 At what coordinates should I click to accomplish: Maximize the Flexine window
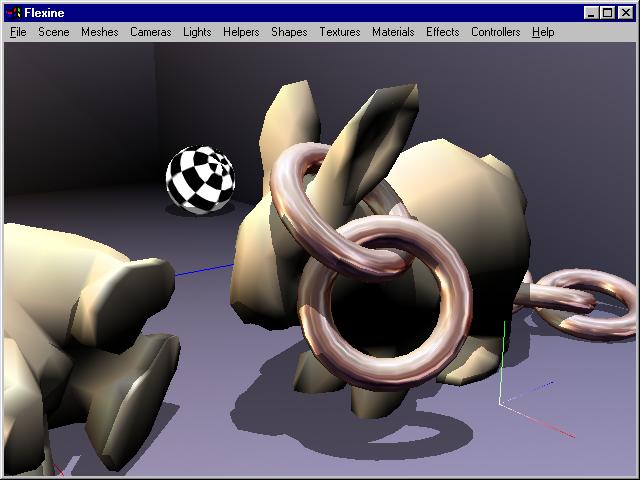[607, 13]
